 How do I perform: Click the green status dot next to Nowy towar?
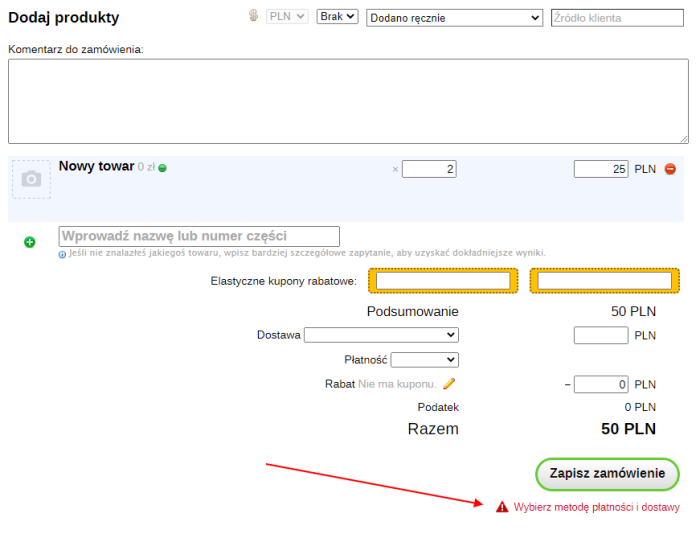(x=162, y=168)
